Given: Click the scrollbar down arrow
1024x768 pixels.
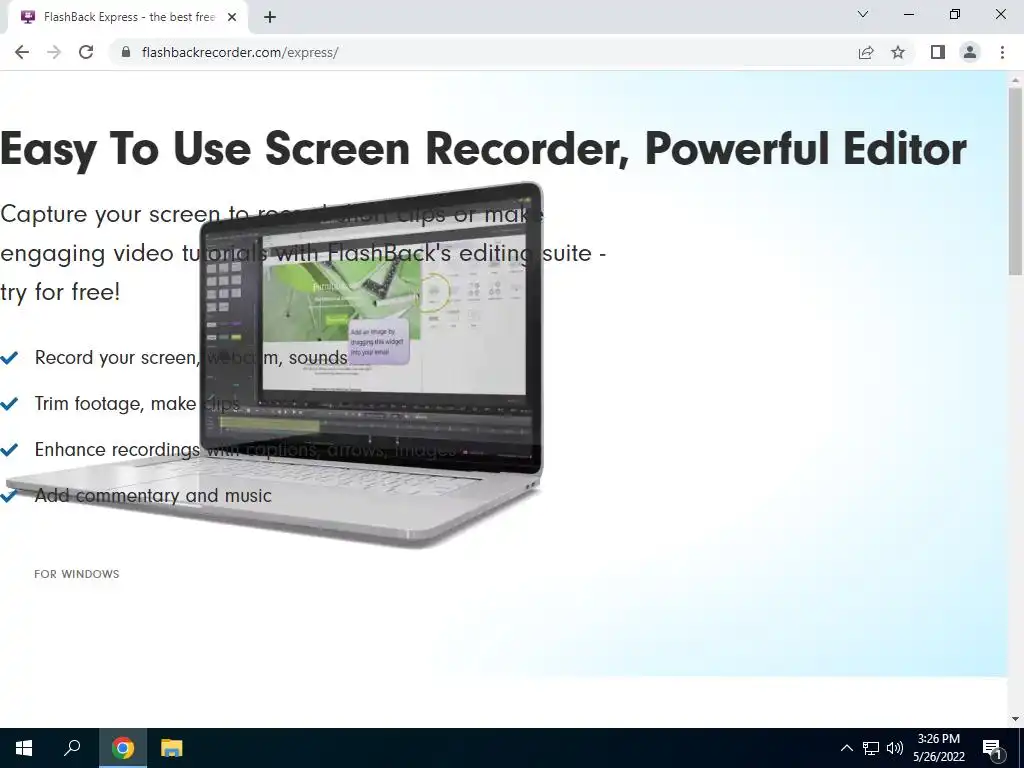Looking at the screenshot, I should coord(1015,719).
